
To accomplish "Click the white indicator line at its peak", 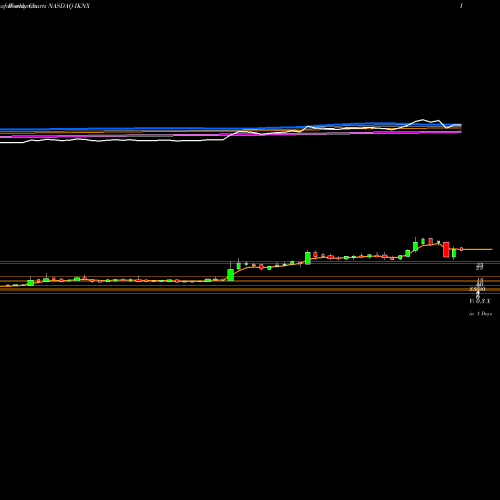I will (x=423, y=120).
